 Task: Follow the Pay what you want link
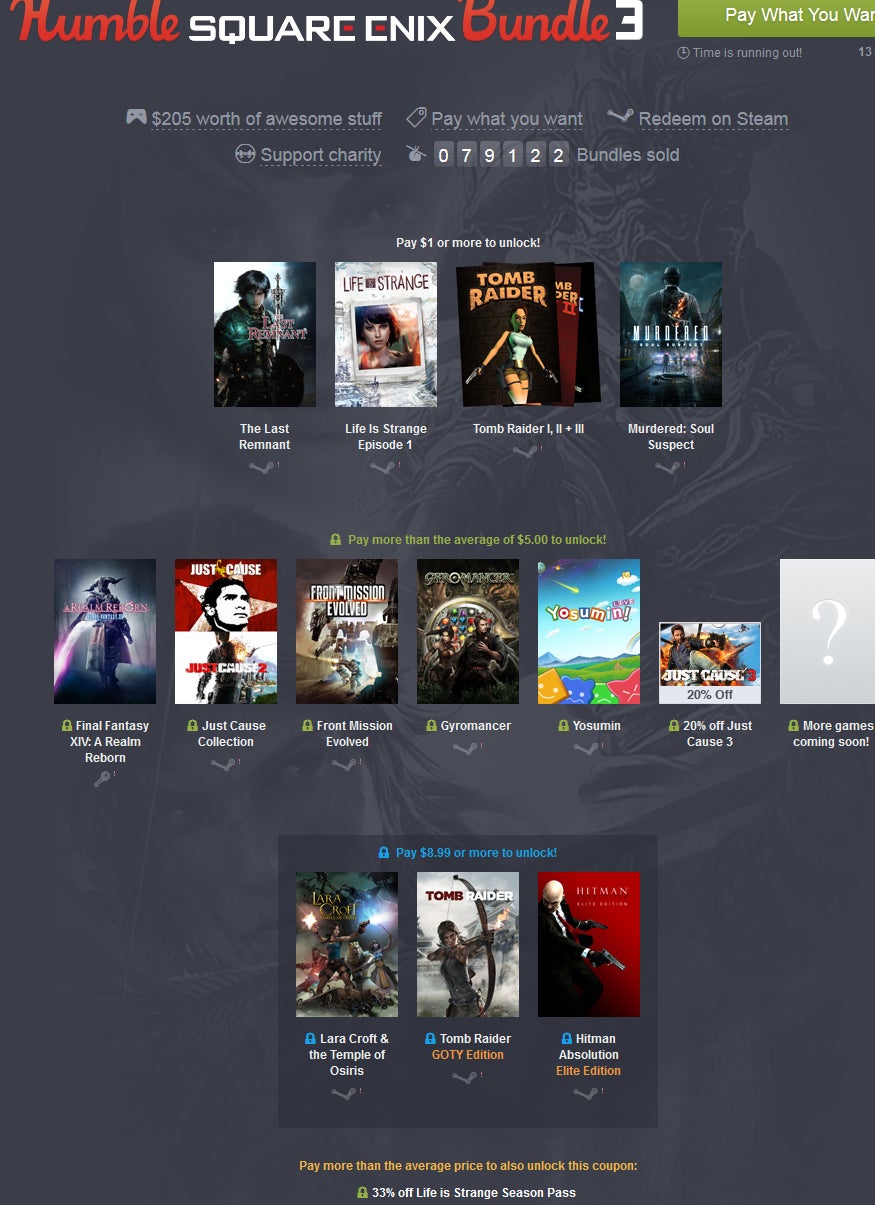click(507, 119)
